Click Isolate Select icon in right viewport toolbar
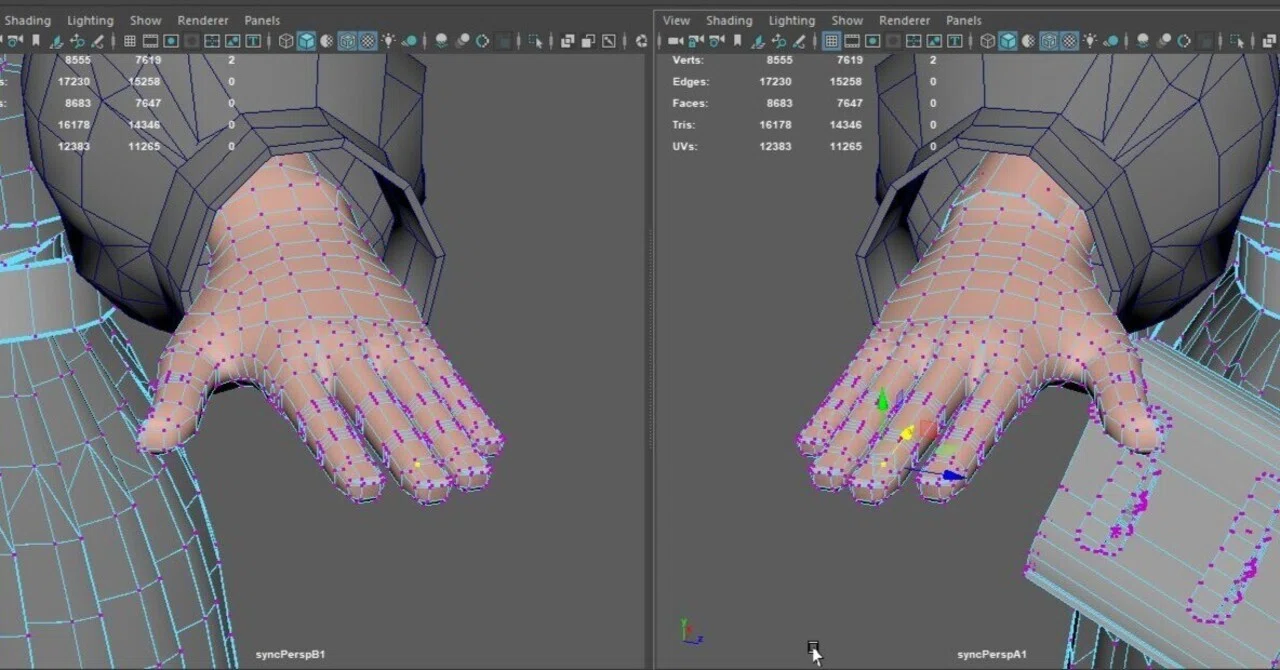The height and width of the screenshot is (670, 1280). pyautogui.click(x=1236, y=41)
